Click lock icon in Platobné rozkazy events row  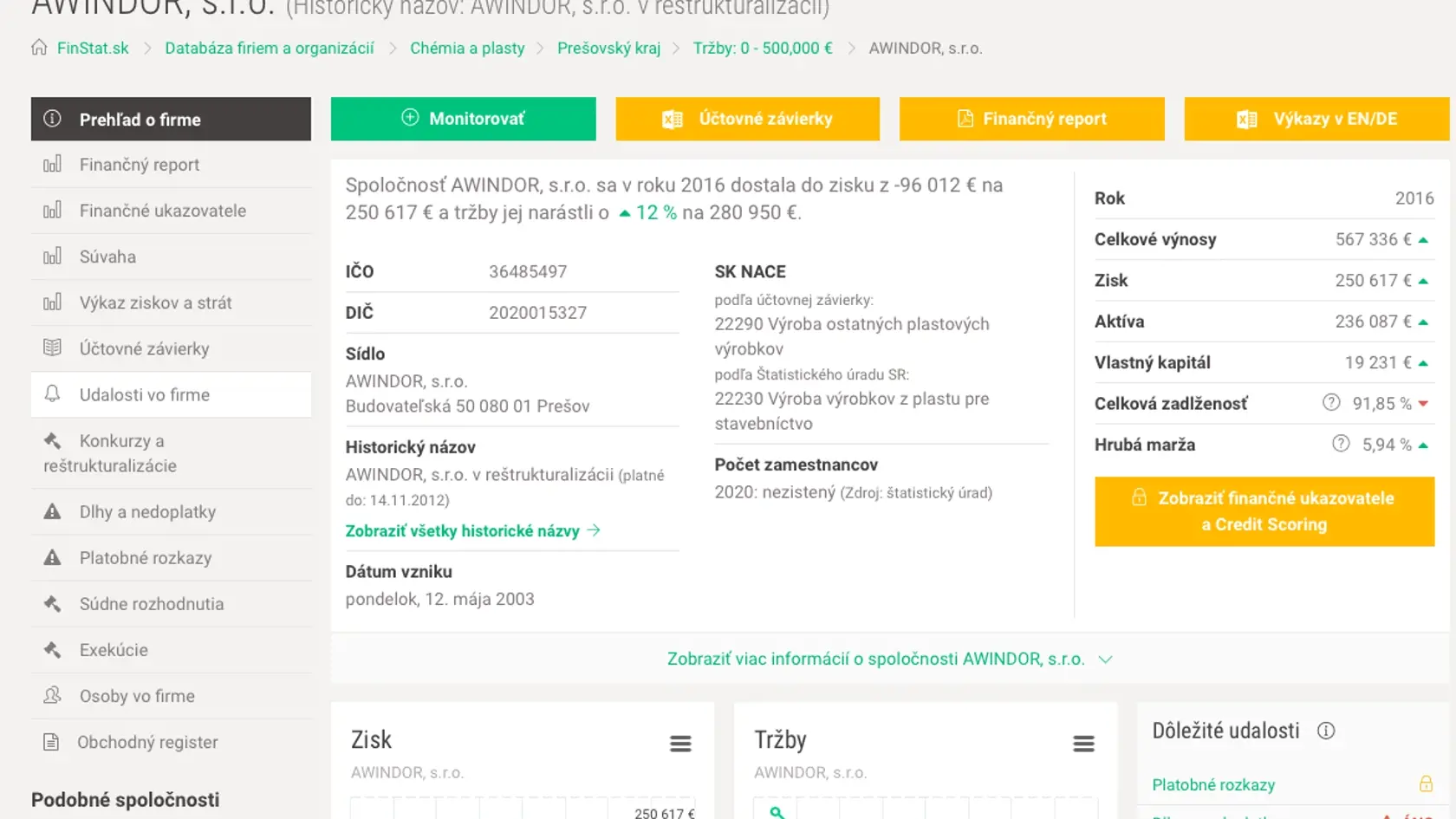click(x=1426, y=783)
